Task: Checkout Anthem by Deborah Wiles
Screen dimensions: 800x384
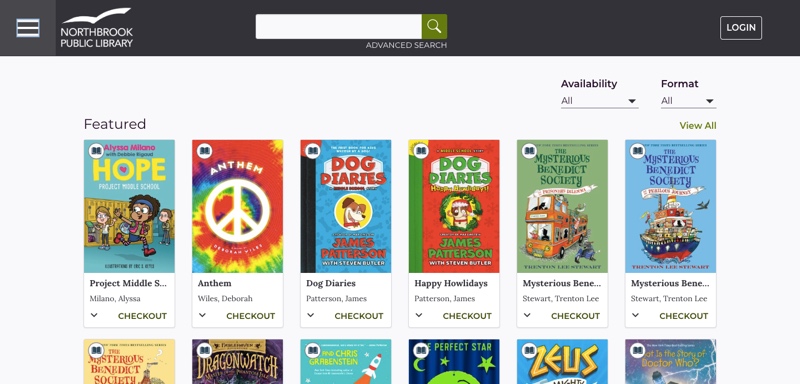Action: [x=251, y=316]
